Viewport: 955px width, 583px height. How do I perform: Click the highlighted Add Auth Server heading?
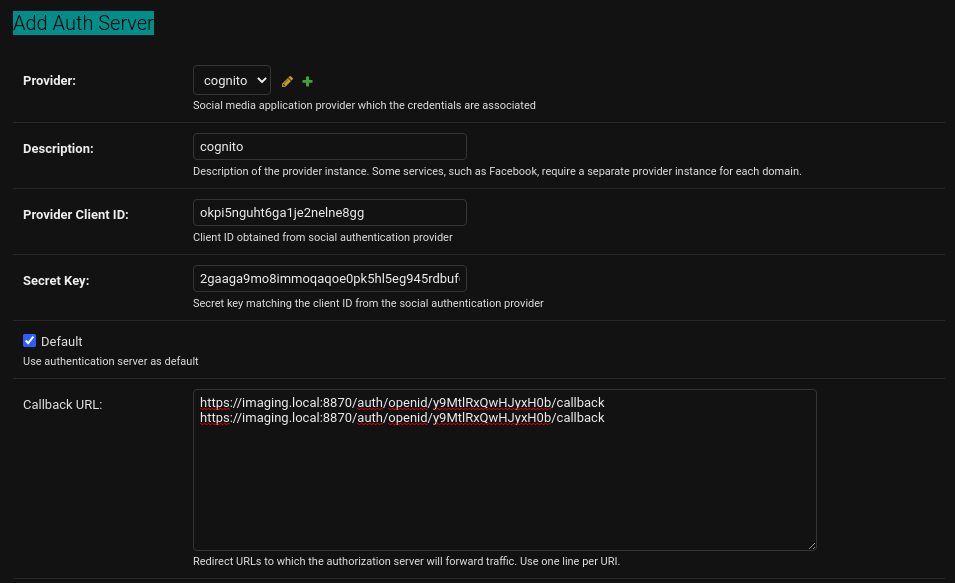click(83, 22)
